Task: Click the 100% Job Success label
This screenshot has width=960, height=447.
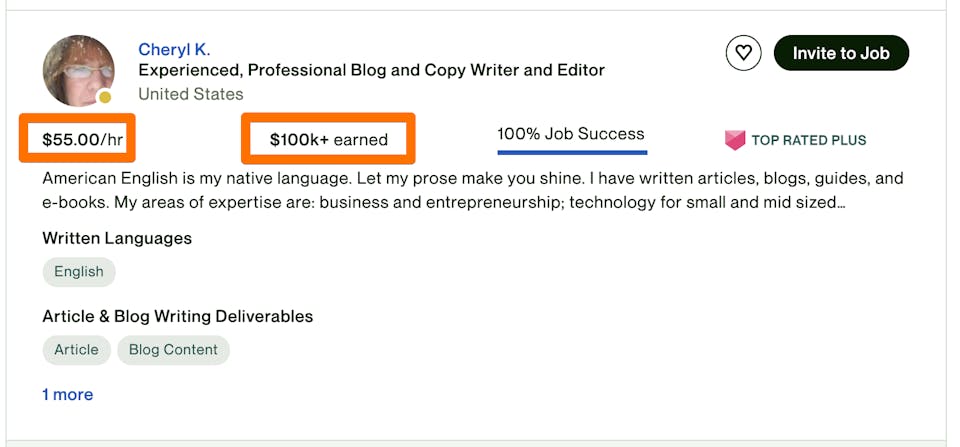Action: pyautogui.click(x=571, y=133)
